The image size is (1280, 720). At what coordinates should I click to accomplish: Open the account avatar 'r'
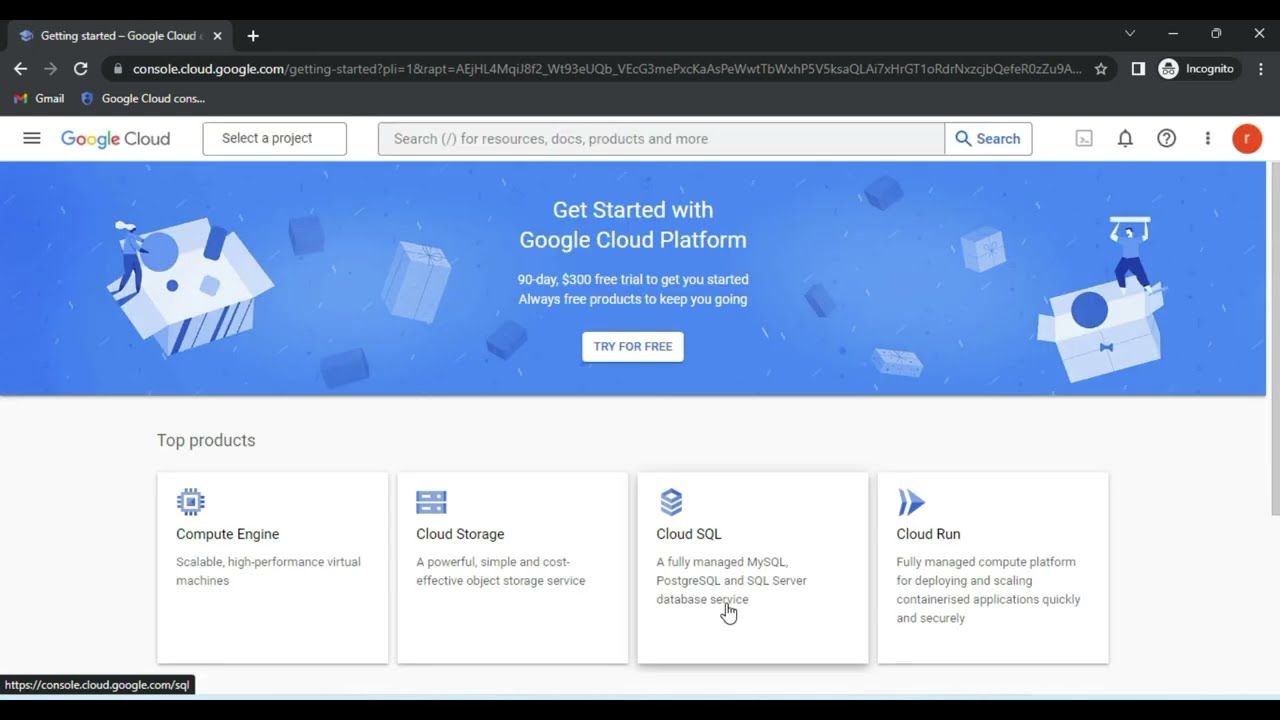1247,139
